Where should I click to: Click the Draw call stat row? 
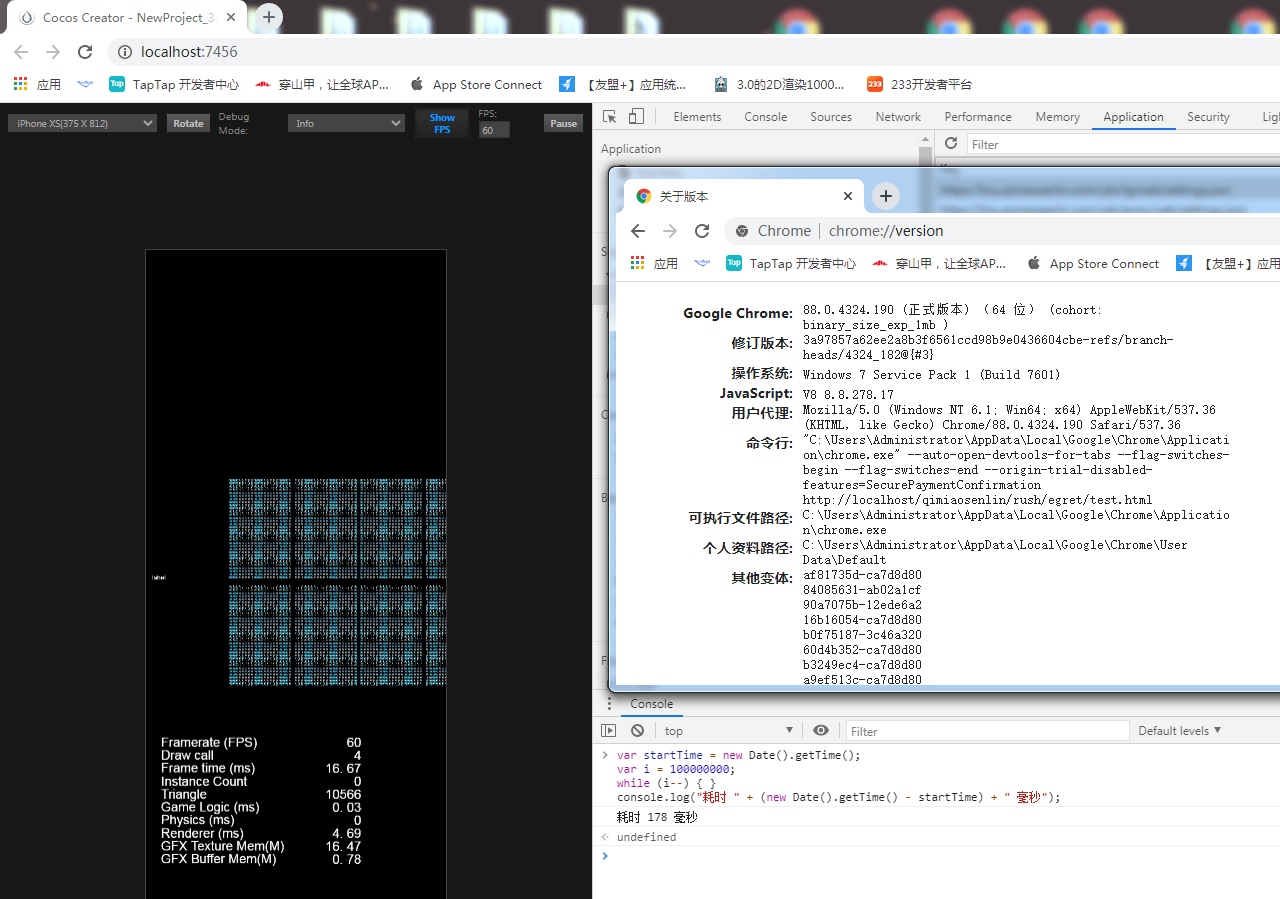[x=261, y=756]
